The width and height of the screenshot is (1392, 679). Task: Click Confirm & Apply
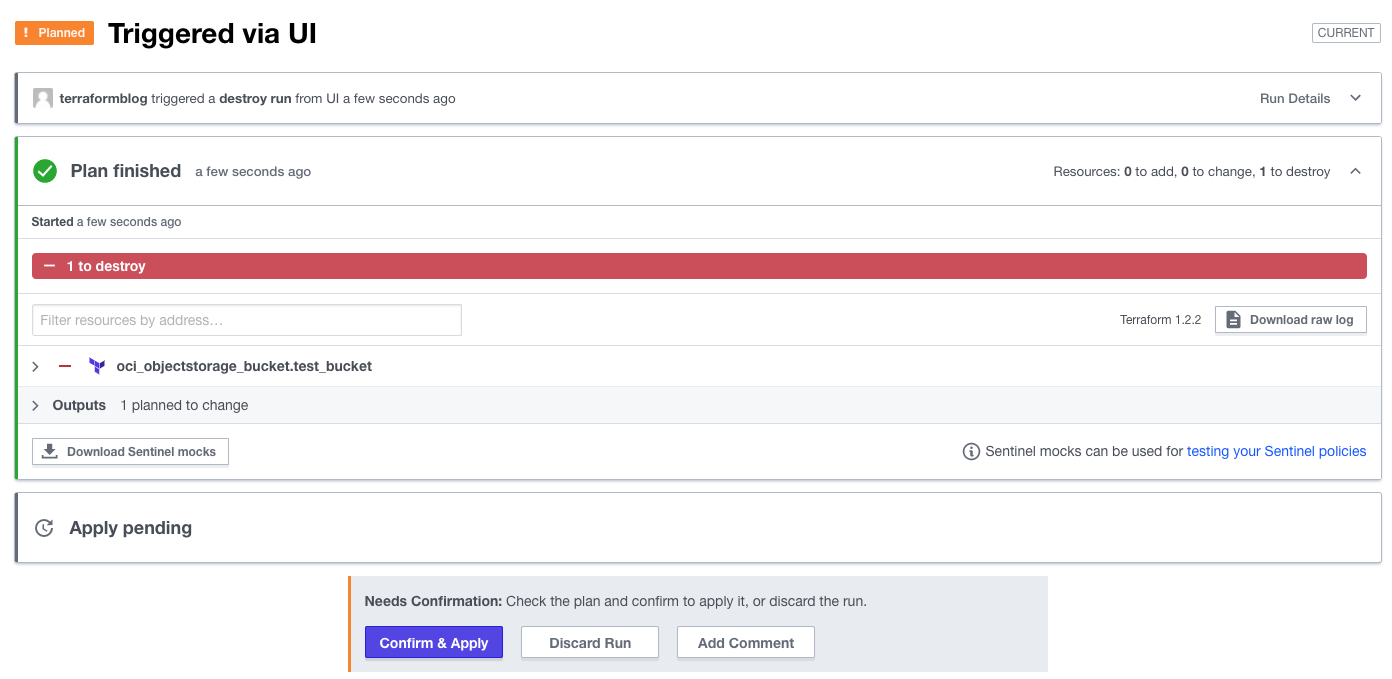(434, 643)
